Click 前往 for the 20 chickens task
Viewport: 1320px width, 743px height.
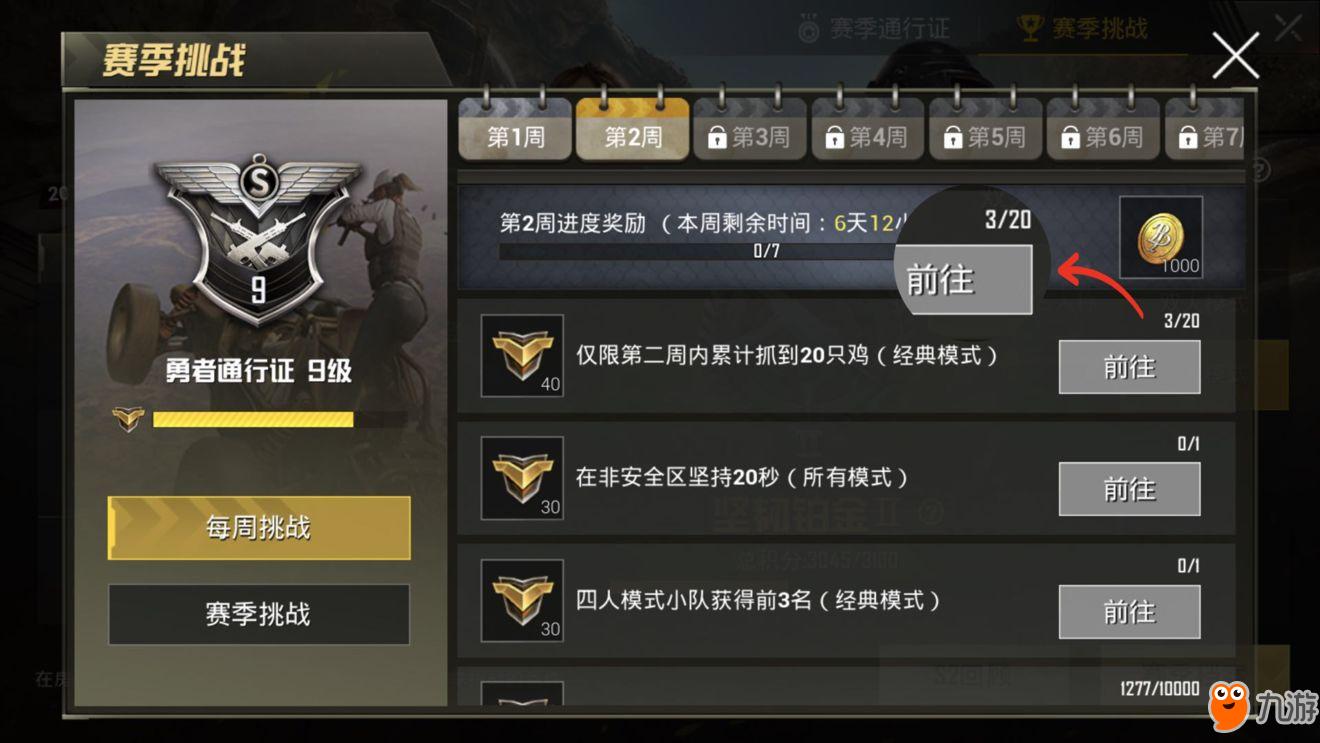(1129, 367)
